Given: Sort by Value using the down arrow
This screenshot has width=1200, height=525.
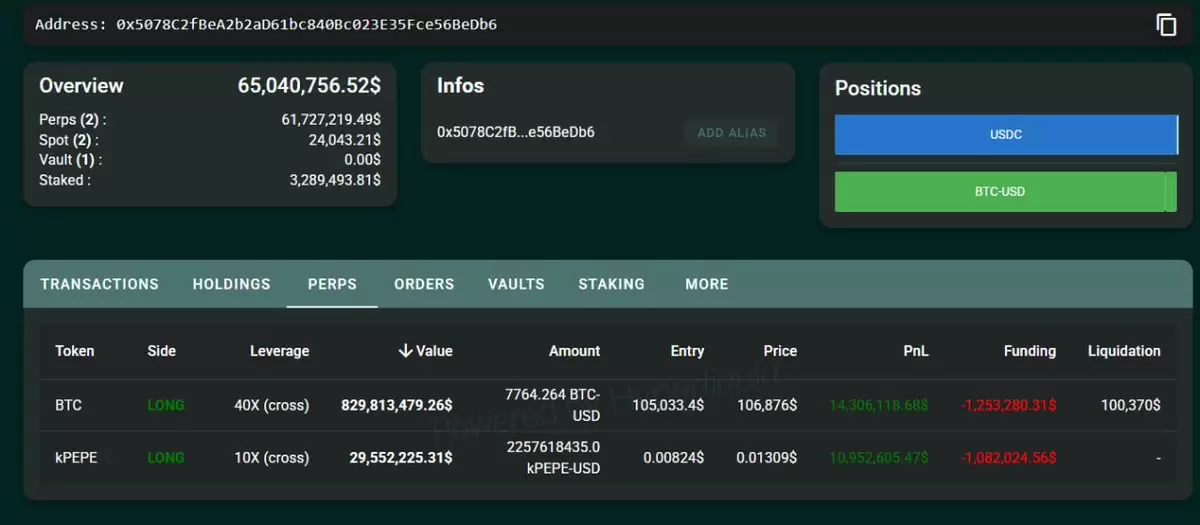Looking at the screenshot, I should point(405,351).
